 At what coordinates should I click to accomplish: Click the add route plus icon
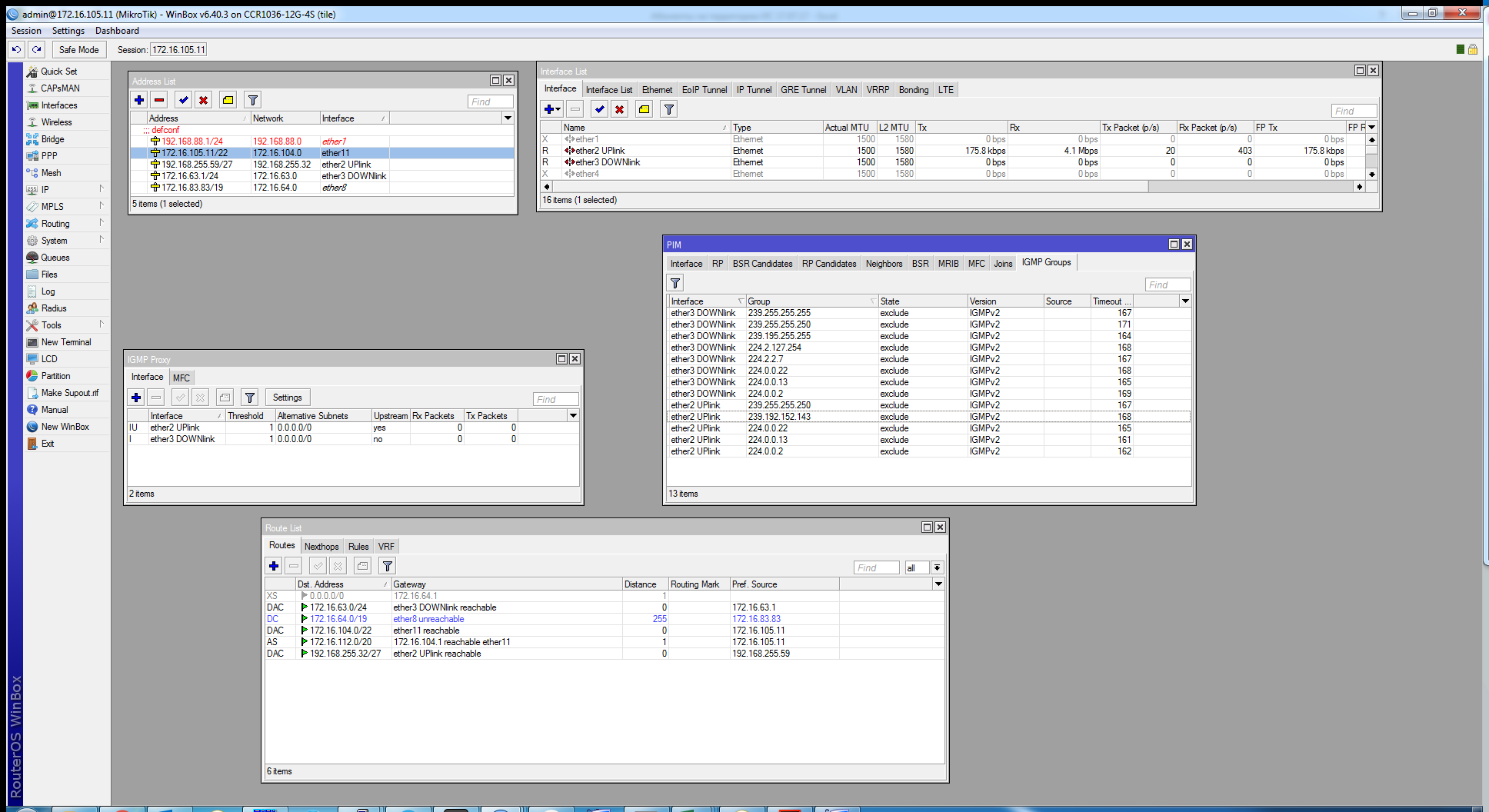(274, 566)
